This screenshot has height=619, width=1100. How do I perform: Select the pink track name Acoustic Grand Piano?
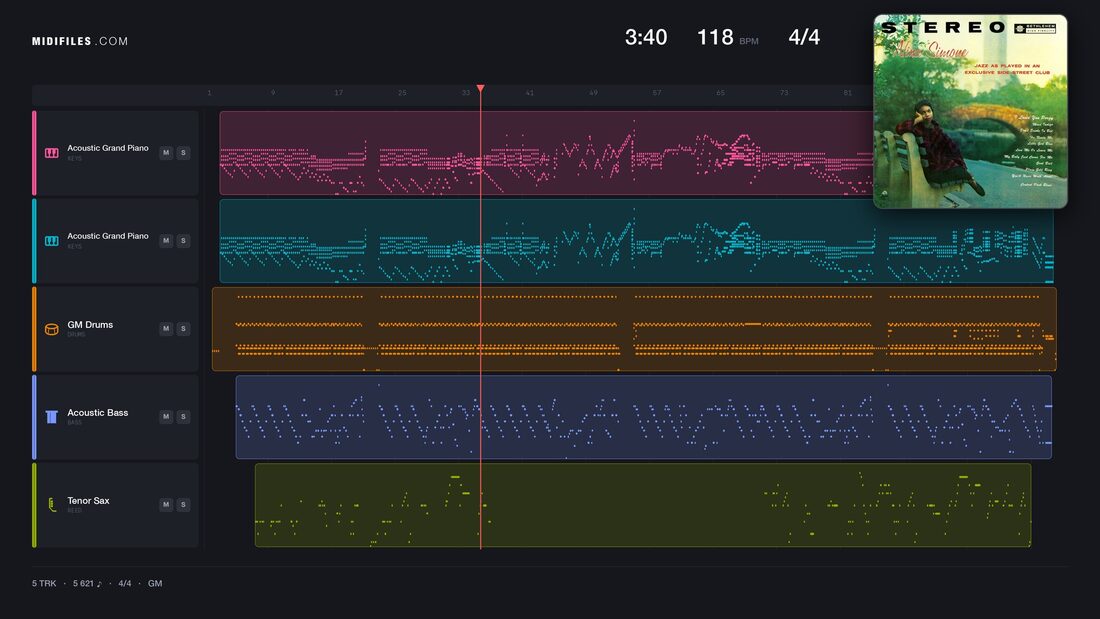tap(107, 148)
